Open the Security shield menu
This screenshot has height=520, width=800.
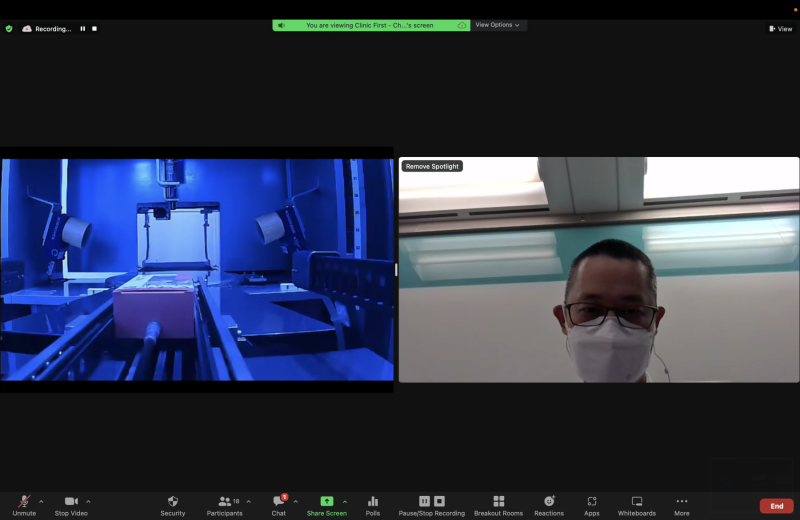coord(173,506)
